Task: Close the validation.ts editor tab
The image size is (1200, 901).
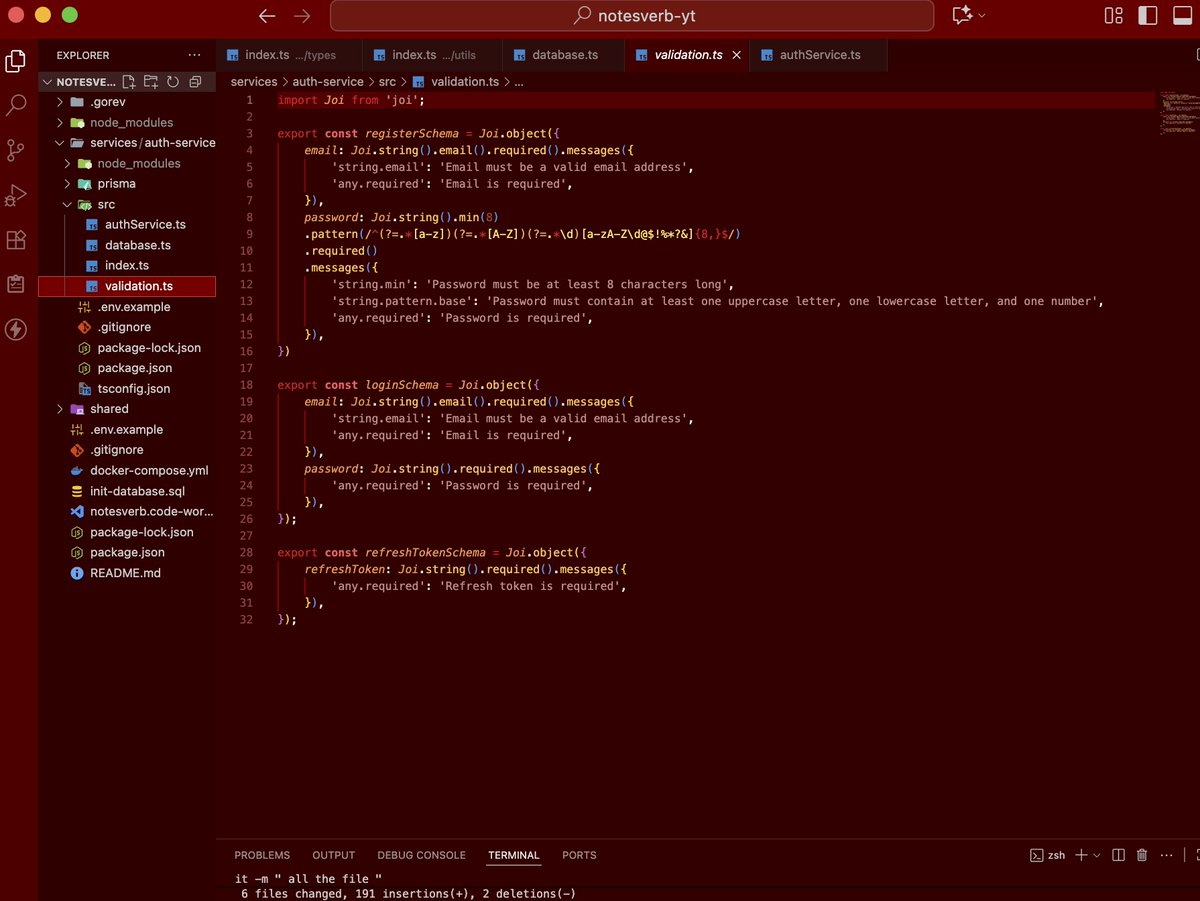Action: coord(737,55)
